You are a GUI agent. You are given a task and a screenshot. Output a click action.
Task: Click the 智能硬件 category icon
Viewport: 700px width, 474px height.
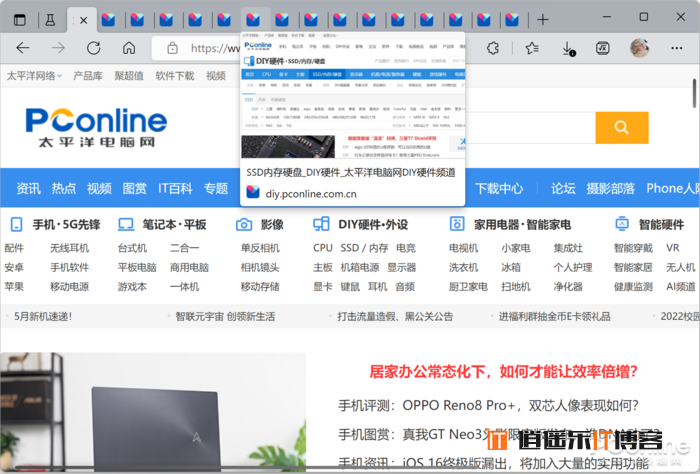pos(622,224)
